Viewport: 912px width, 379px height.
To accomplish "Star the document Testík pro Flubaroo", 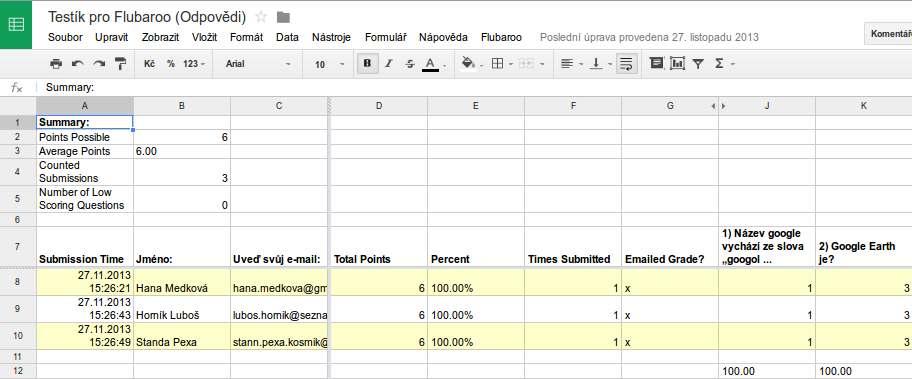I will coord(261,16).
